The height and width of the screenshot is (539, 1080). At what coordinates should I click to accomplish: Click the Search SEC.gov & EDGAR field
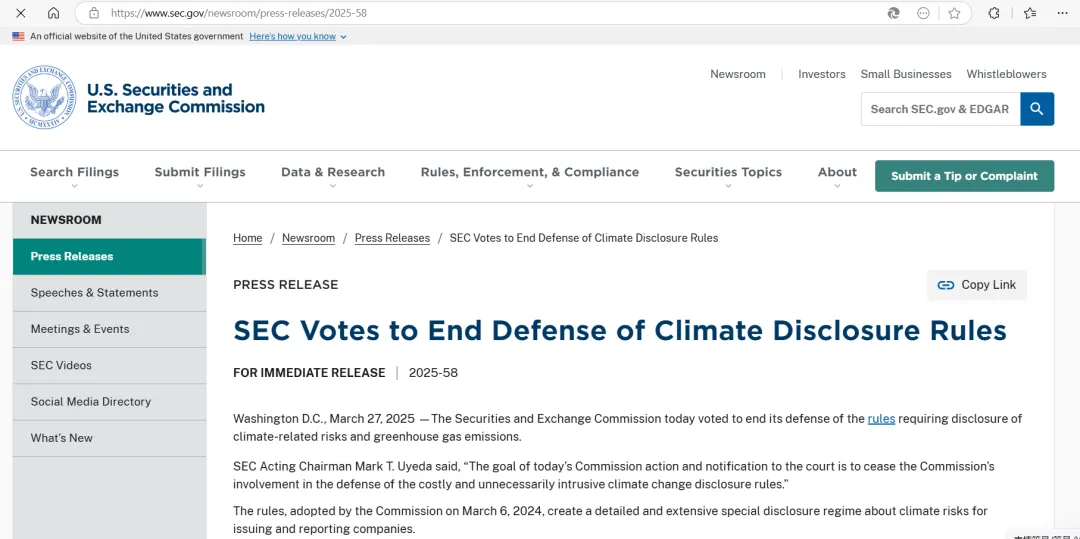(940, 109)
